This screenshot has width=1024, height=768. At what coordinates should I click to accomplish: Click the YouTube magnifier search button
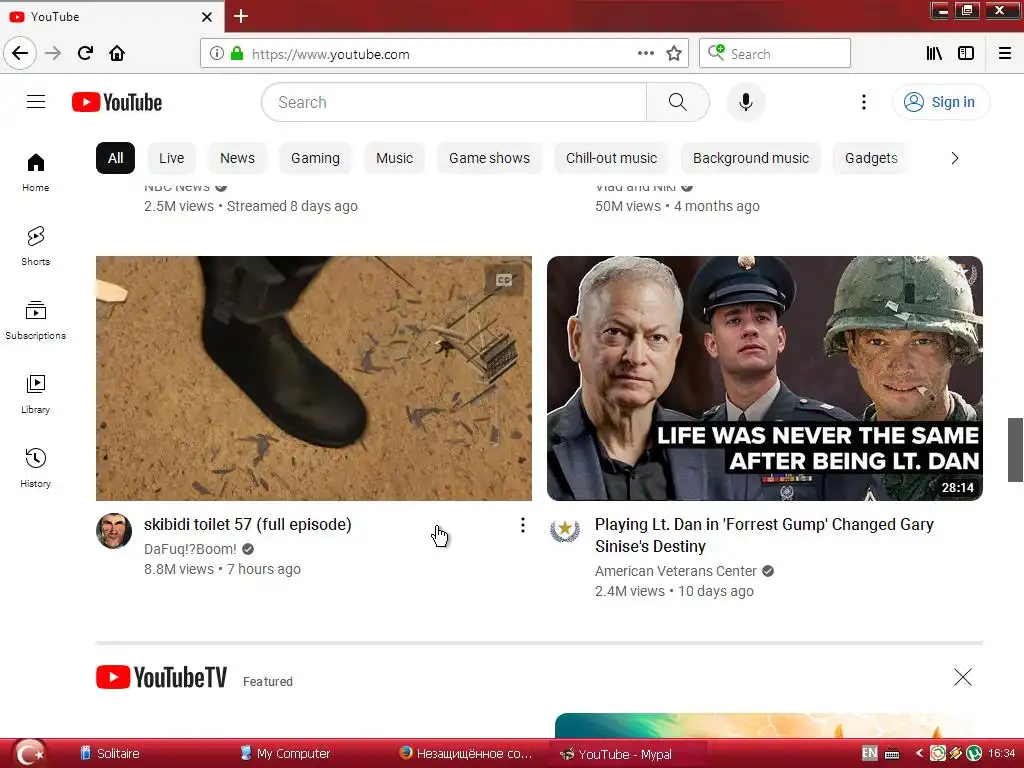tap(677, 102)
